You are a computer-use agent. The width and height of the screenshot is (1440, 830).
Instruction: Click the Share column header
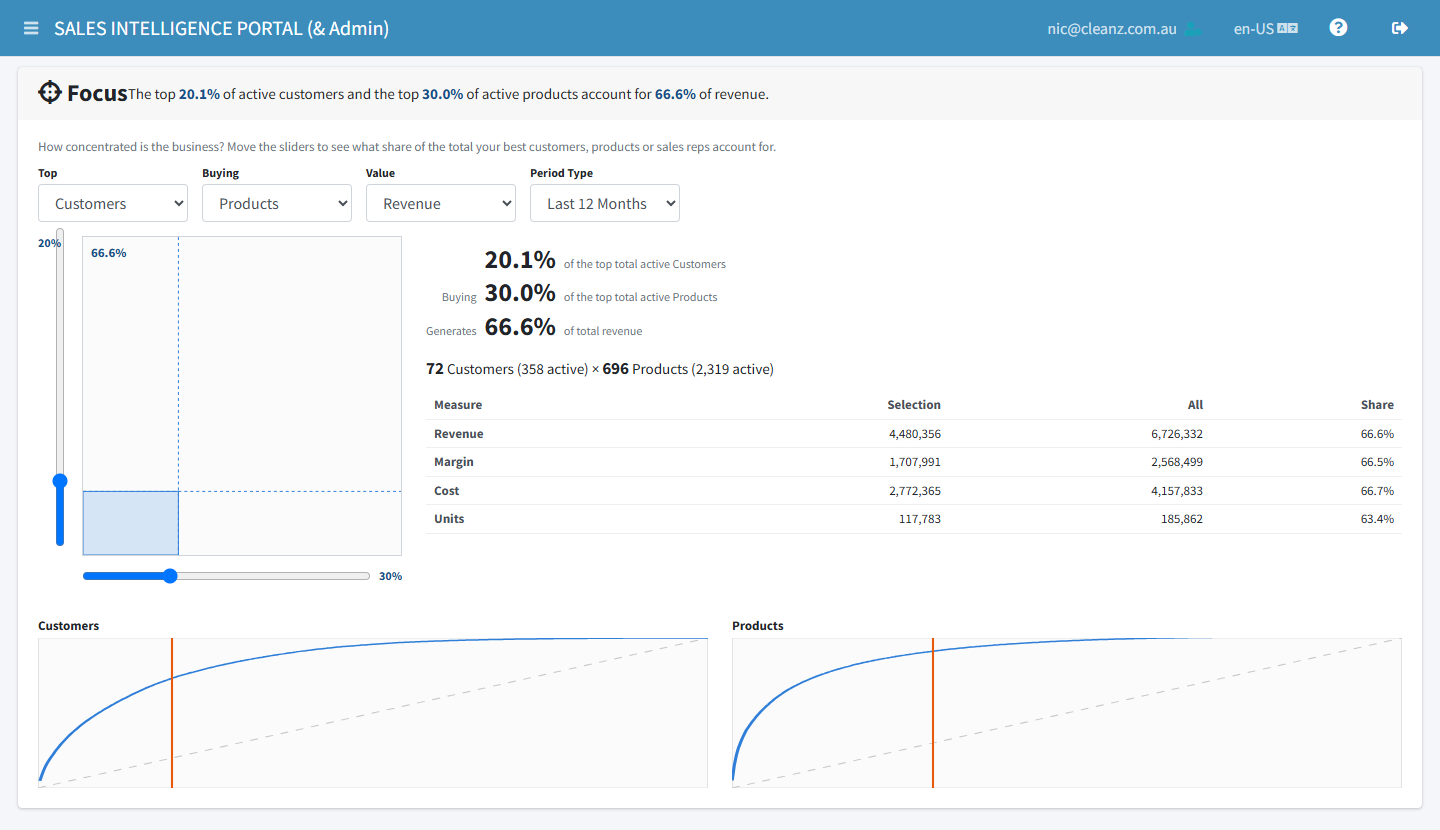coord(1377,405)
